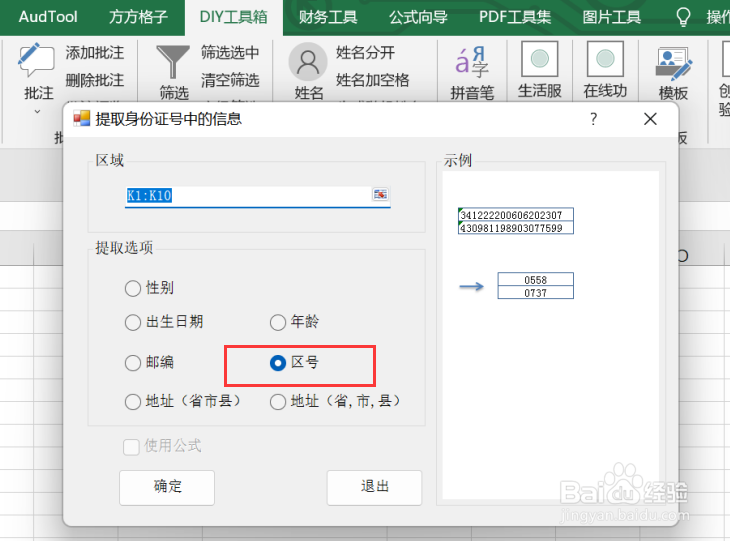The width and height of the screenshot is (730, 541).
Task: Click 姓名分开 in the ribbon
Action: coord(365,52)
